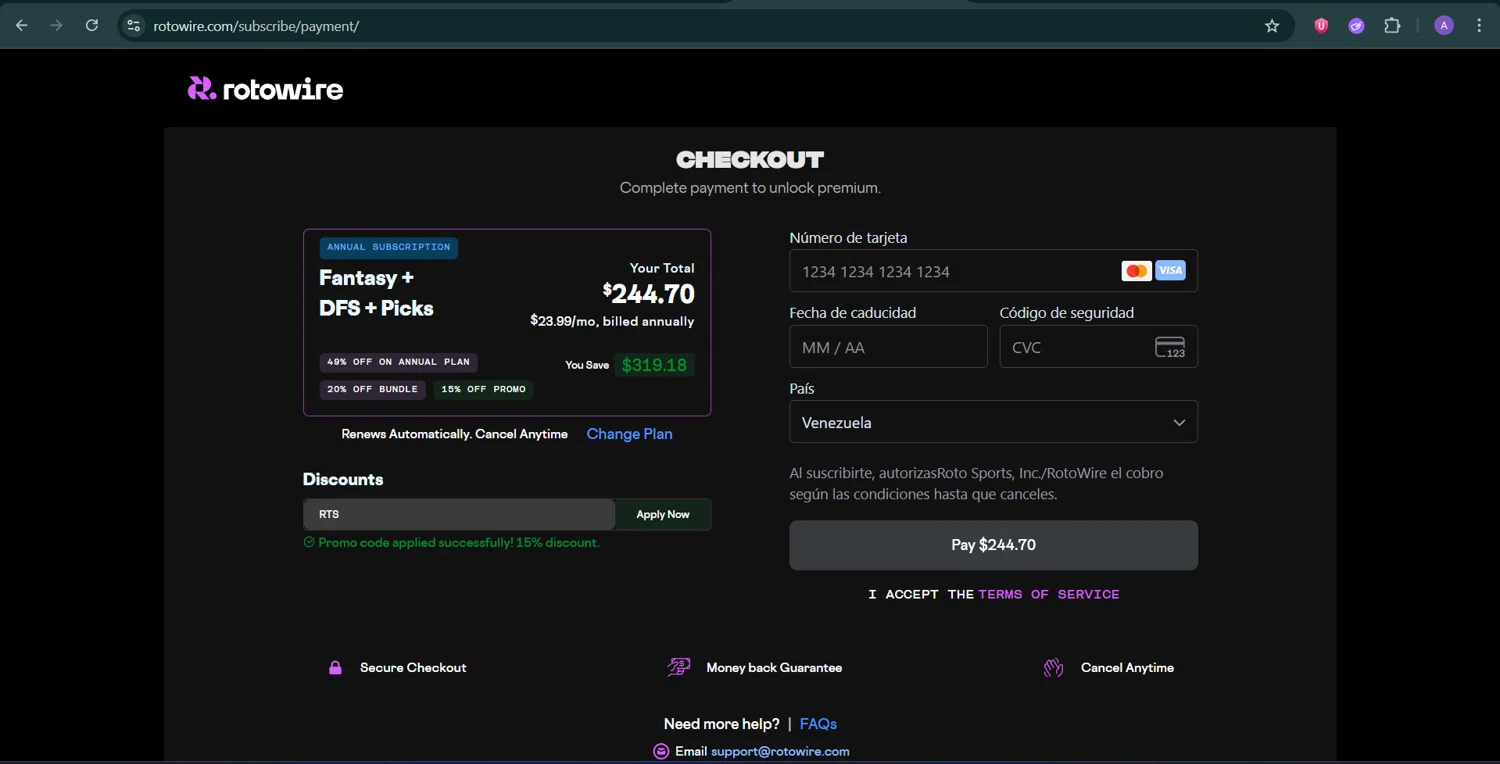Click the 'I ACCEPT THE' text

[921, 594]
